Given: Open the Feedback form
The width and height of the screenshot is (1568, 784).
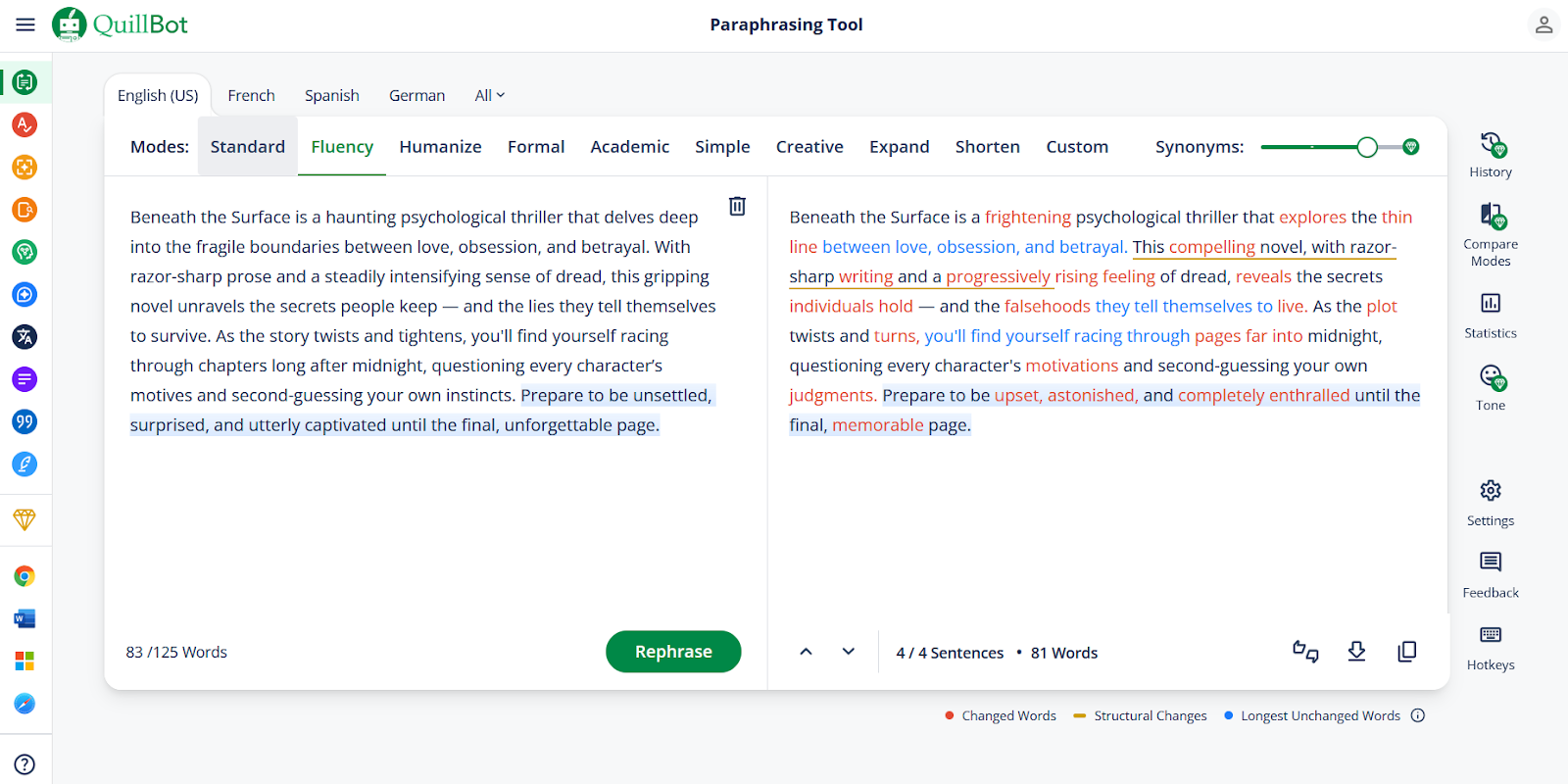Looking at the screenshot, I should point(1491,573).
